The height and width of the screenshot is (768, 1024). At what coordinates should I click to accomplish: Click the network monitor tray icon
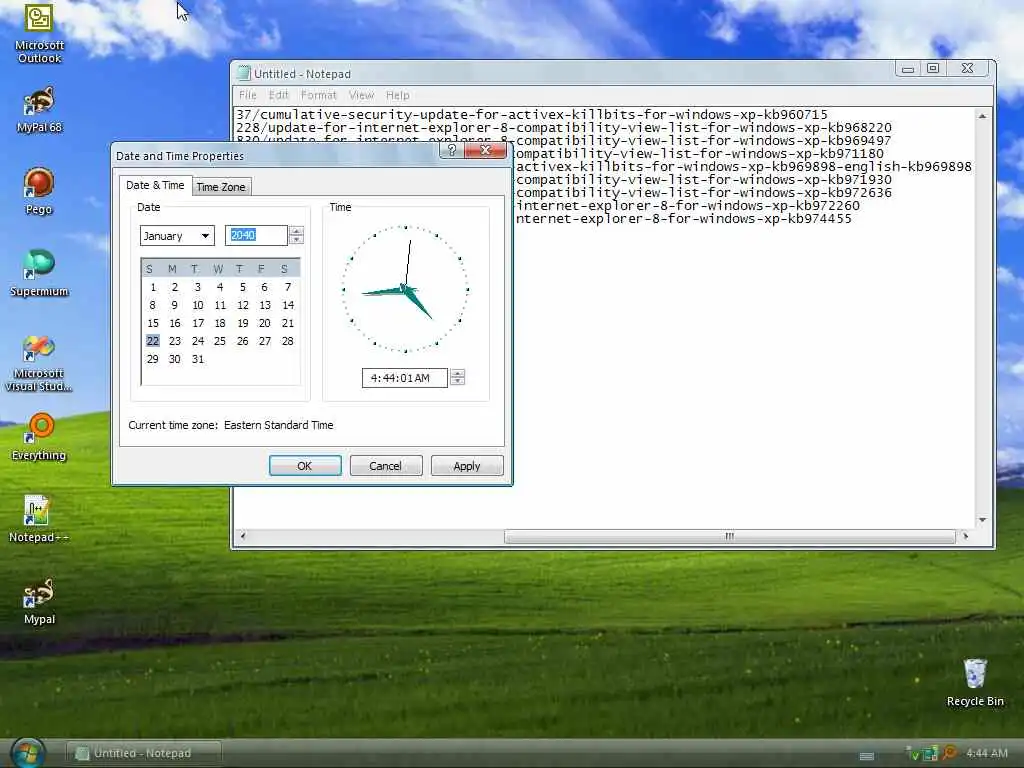[930, 754]
